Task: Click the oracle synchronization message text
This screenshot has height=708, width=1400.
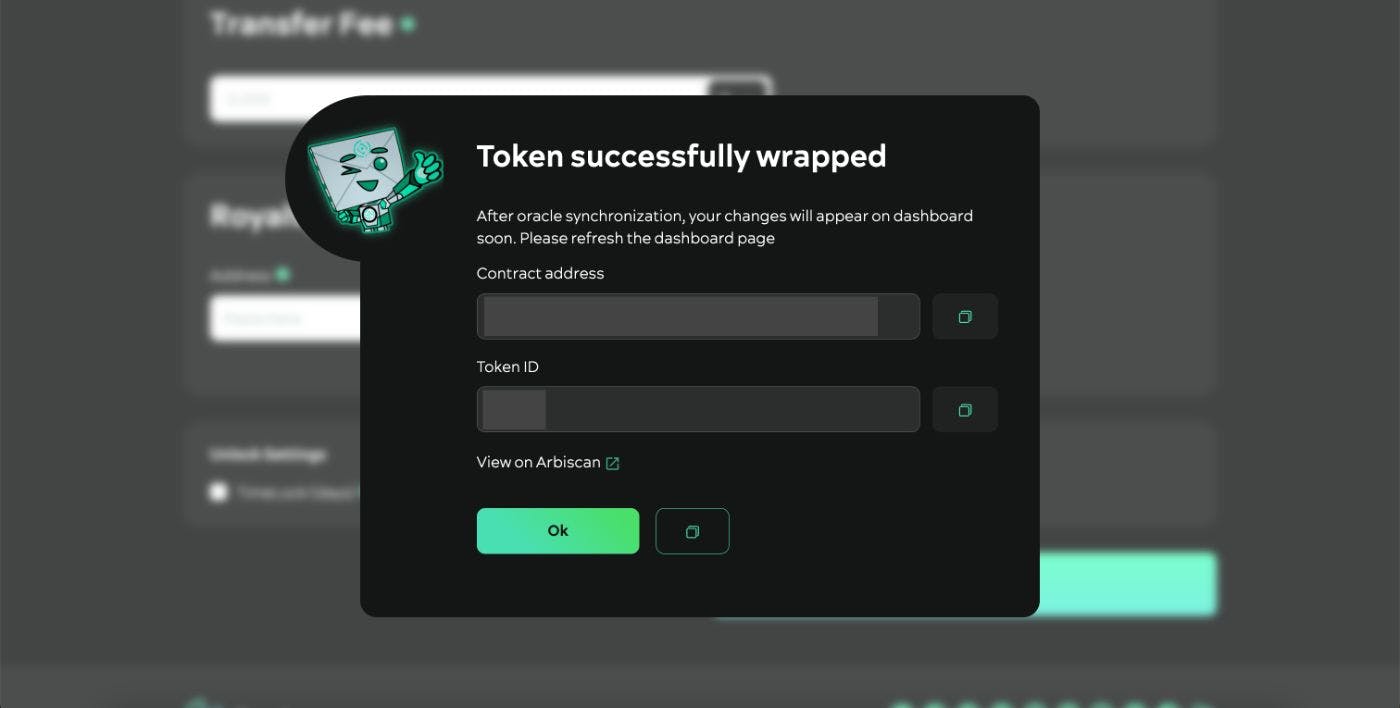Action: click(x=724, y=227)
